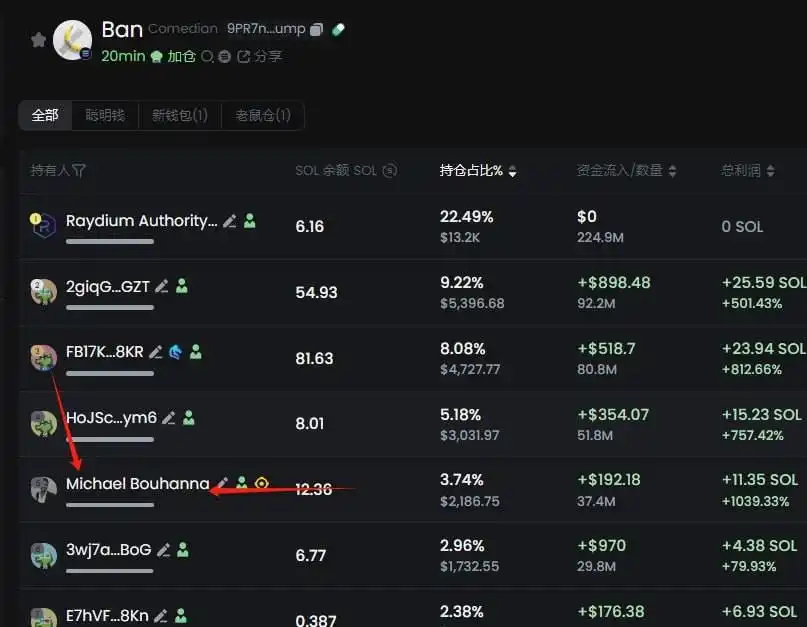This screenshot has height=627, width=807.
Task: Sort by 持仓占比% column arrow
Action: point(513,172)
